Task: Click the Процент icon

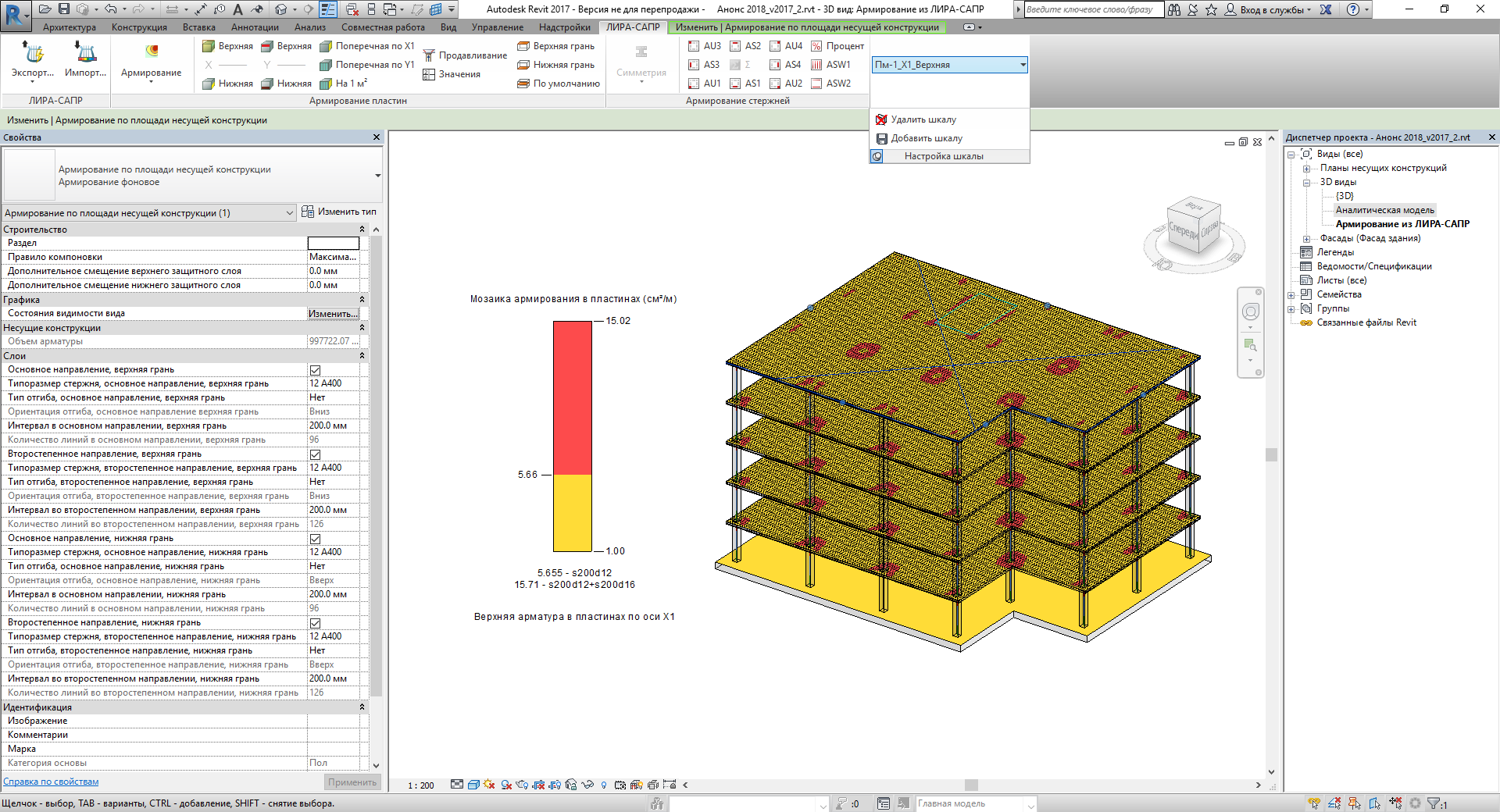Action: pos(816,46)
